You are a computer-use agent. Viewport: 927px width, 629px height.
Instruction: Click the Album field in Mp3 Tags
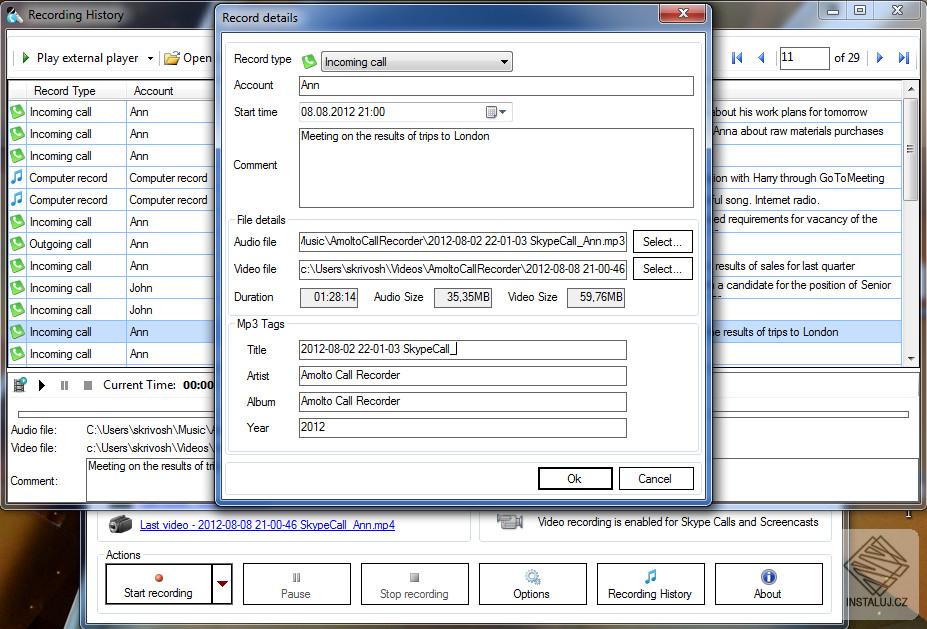click(x=463, y=401)
